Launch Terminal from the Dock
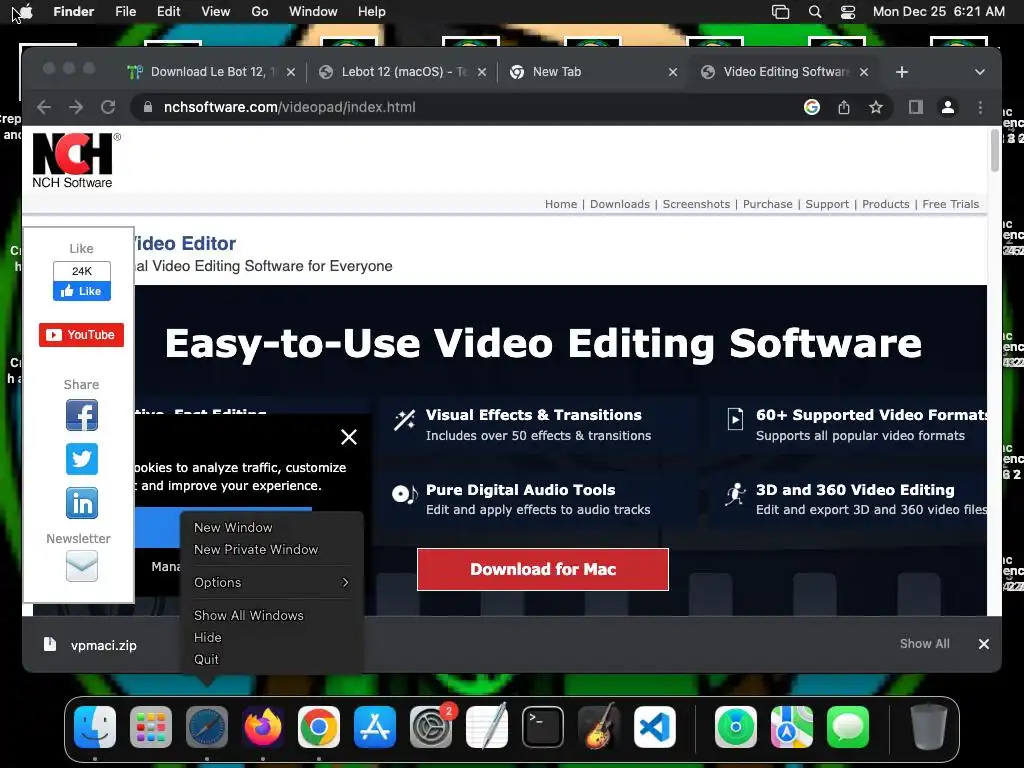1024x768 pixels. point(543,727)
